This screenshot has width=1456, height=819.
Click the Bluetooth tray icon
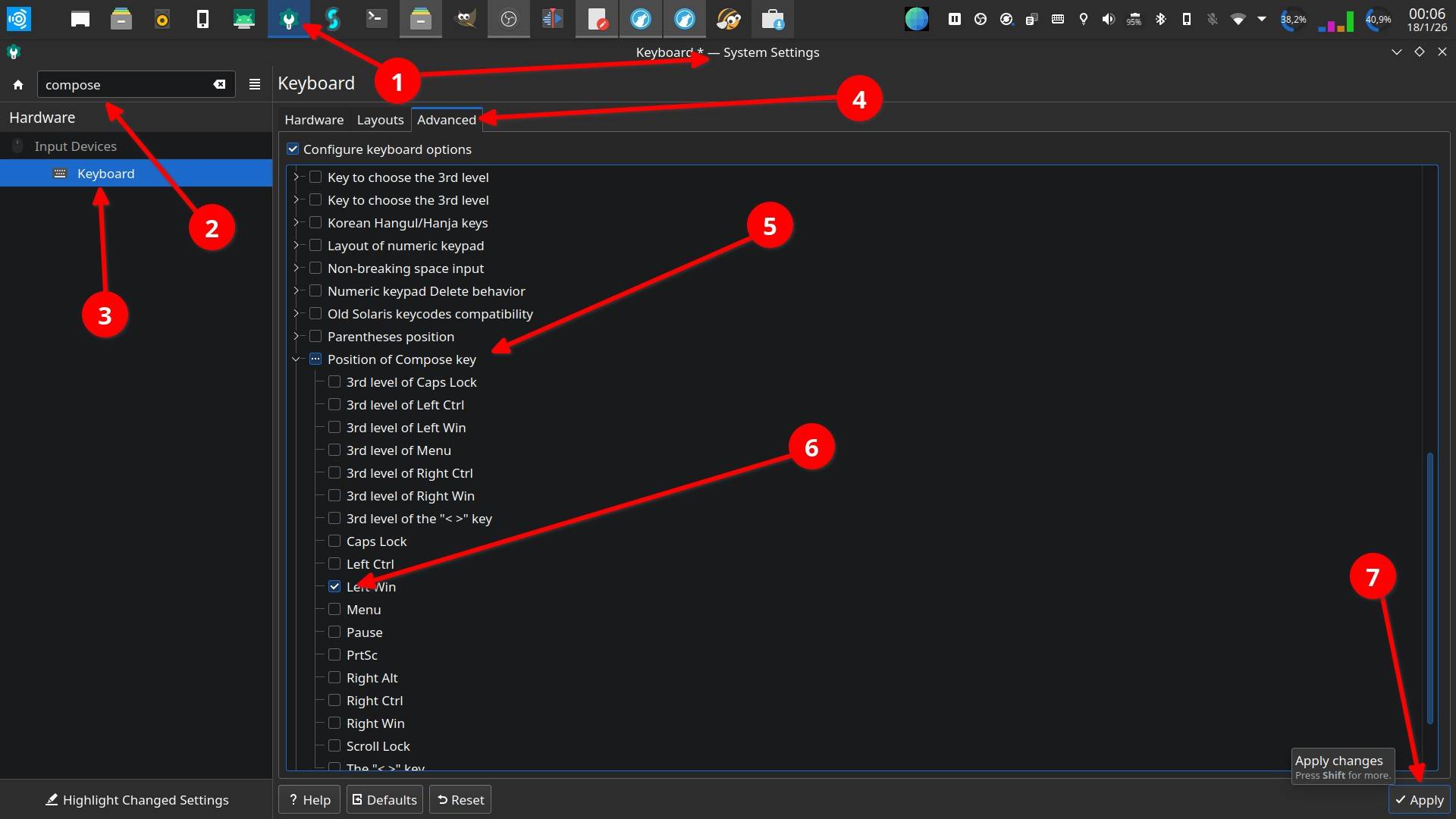point(1160,19)
